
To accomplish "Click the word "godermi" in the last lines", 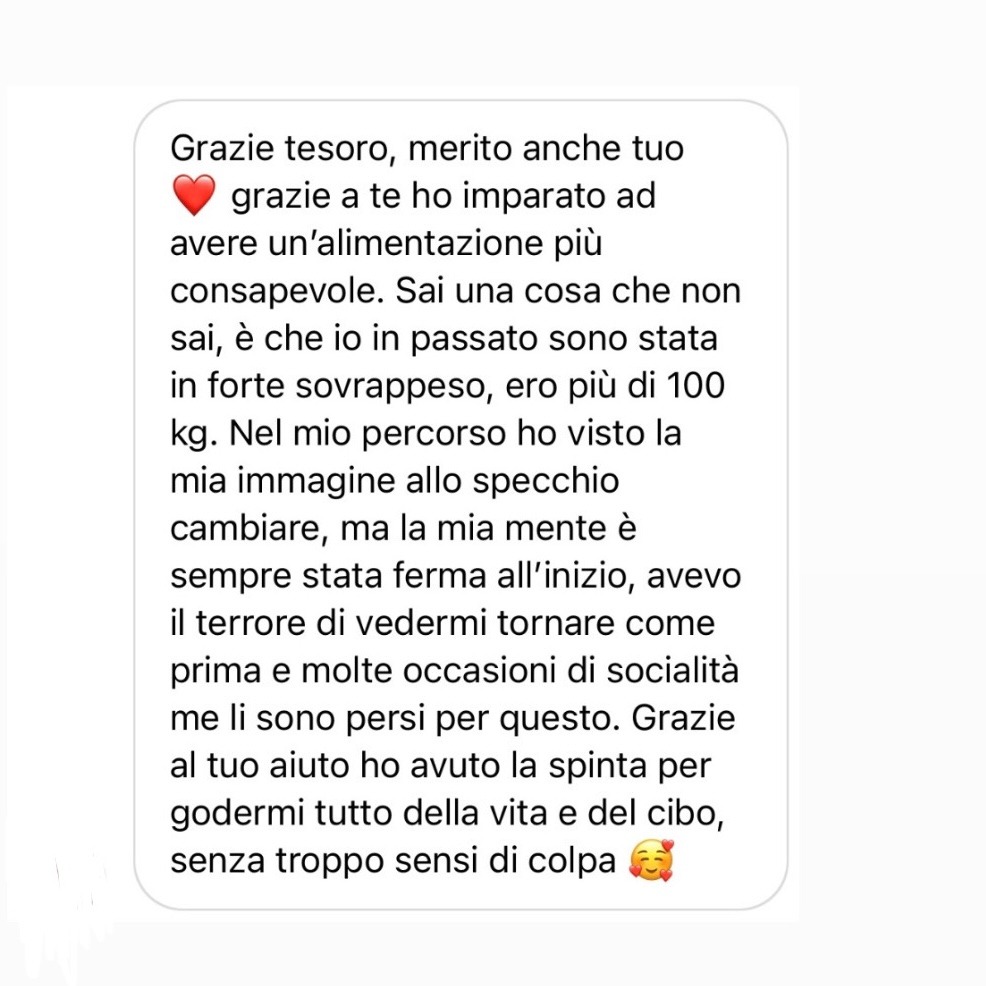I will coord(238,814).
